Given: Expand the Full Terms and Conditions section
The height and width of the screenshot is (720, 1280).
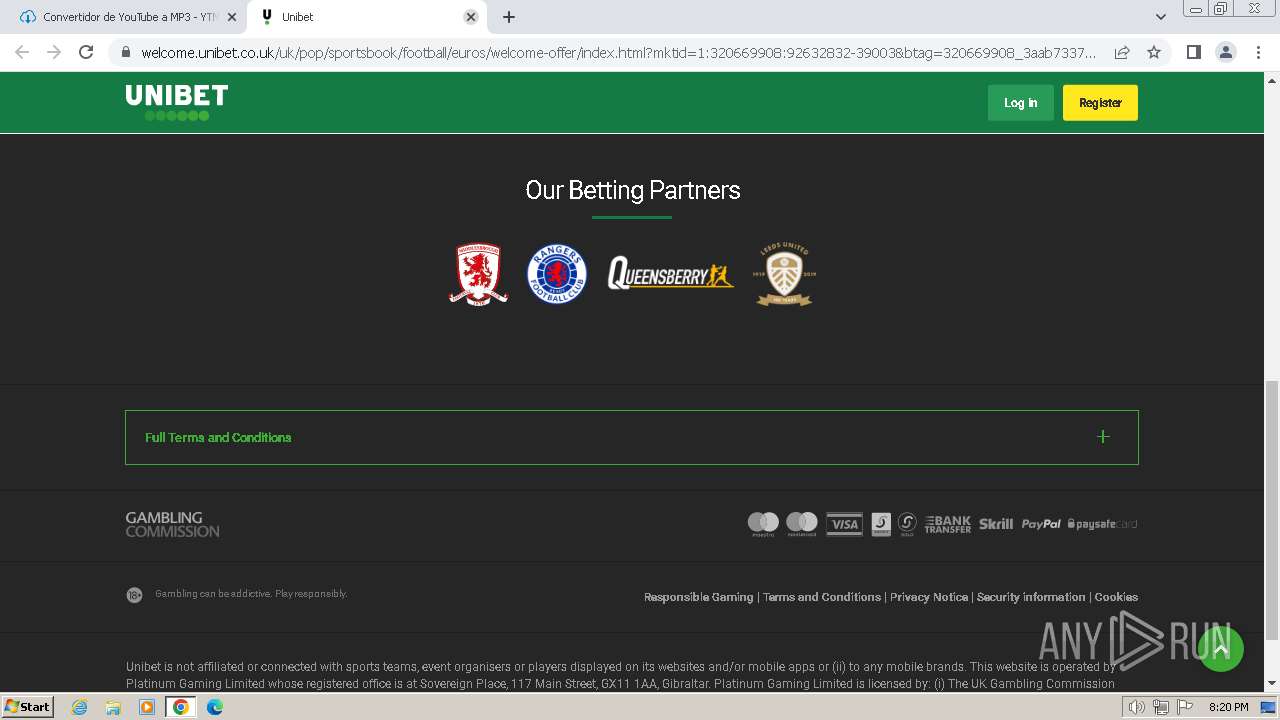Looking at the screenshot, I should [x=632, y=437].
